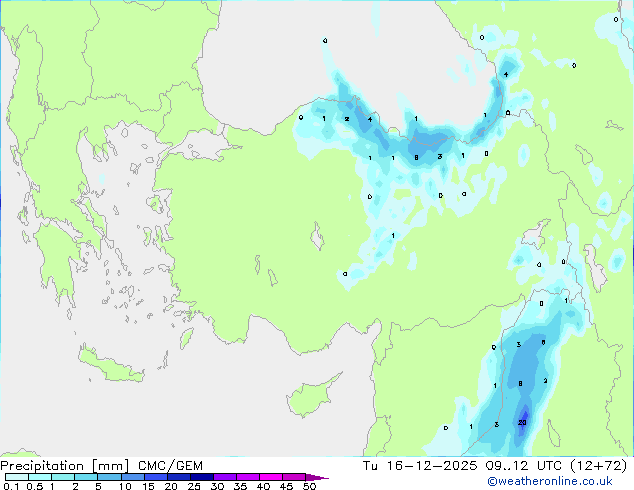
Task: Click legend swatch between 15 and 20
Action: coord(155,477)
